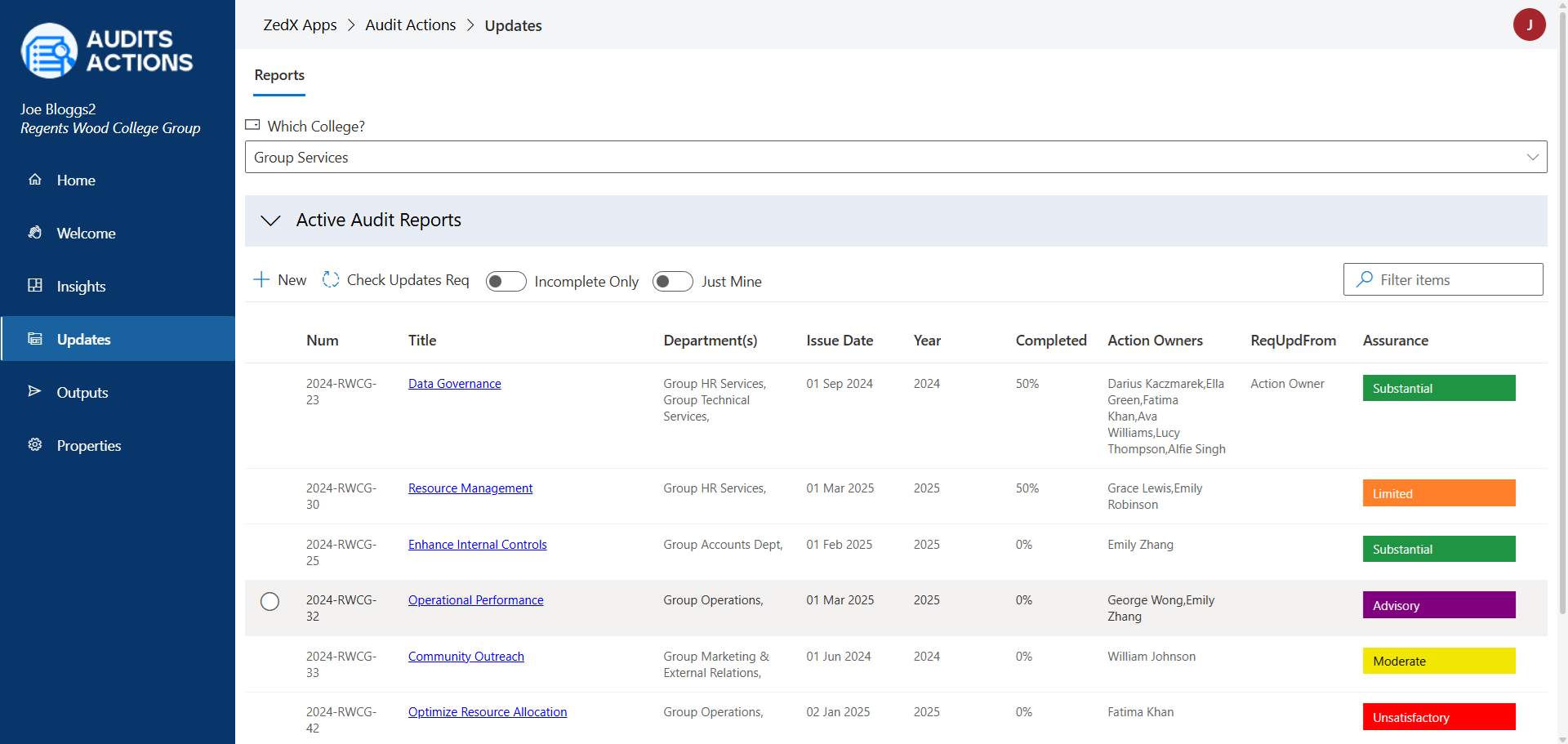
Task: Click the Outputs arrow icon in sidebar
Action: [35, 392]
